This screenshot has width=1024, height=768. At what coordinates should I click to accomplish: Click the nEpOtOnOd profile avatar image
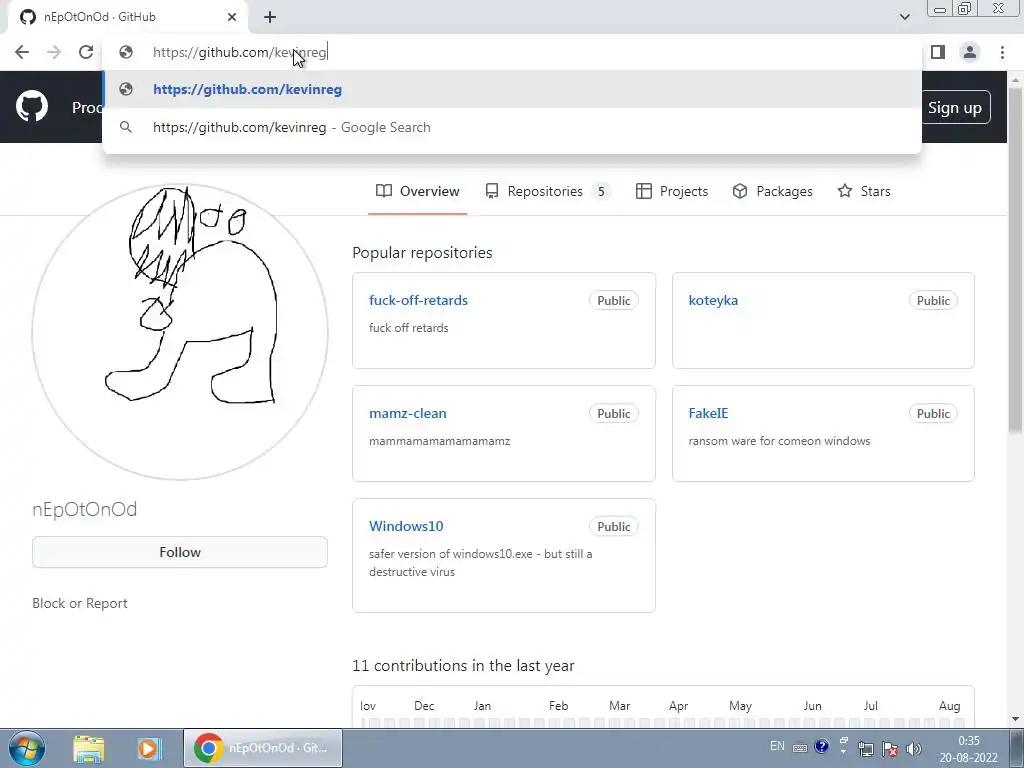click(x=180, y=332)
